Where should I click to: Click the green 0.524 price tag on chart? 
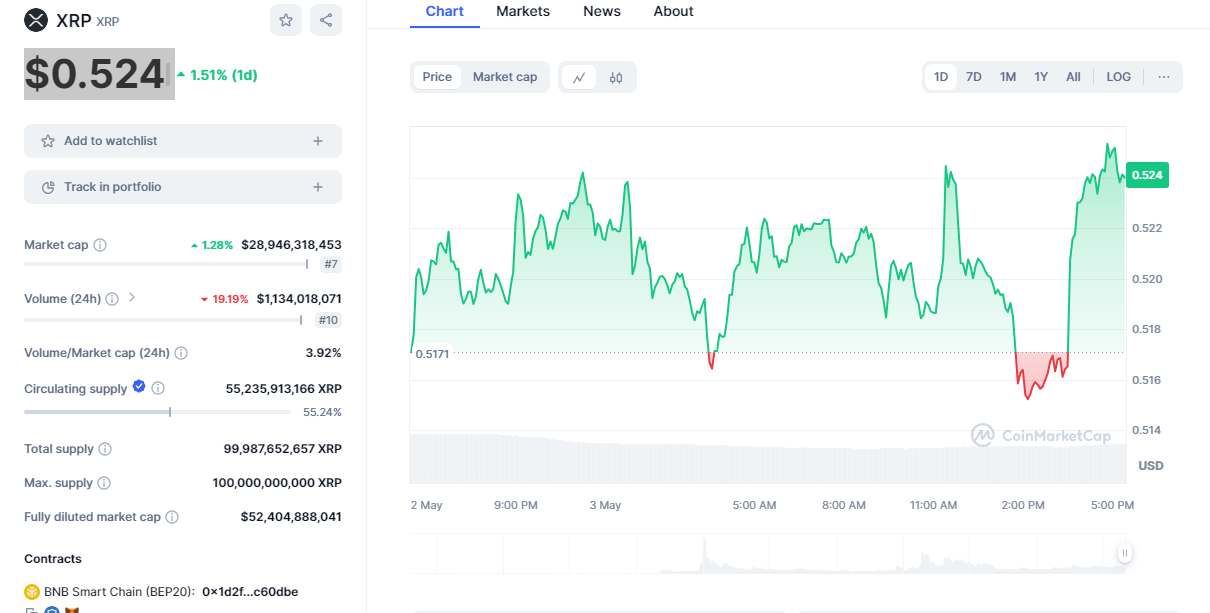1147,175
